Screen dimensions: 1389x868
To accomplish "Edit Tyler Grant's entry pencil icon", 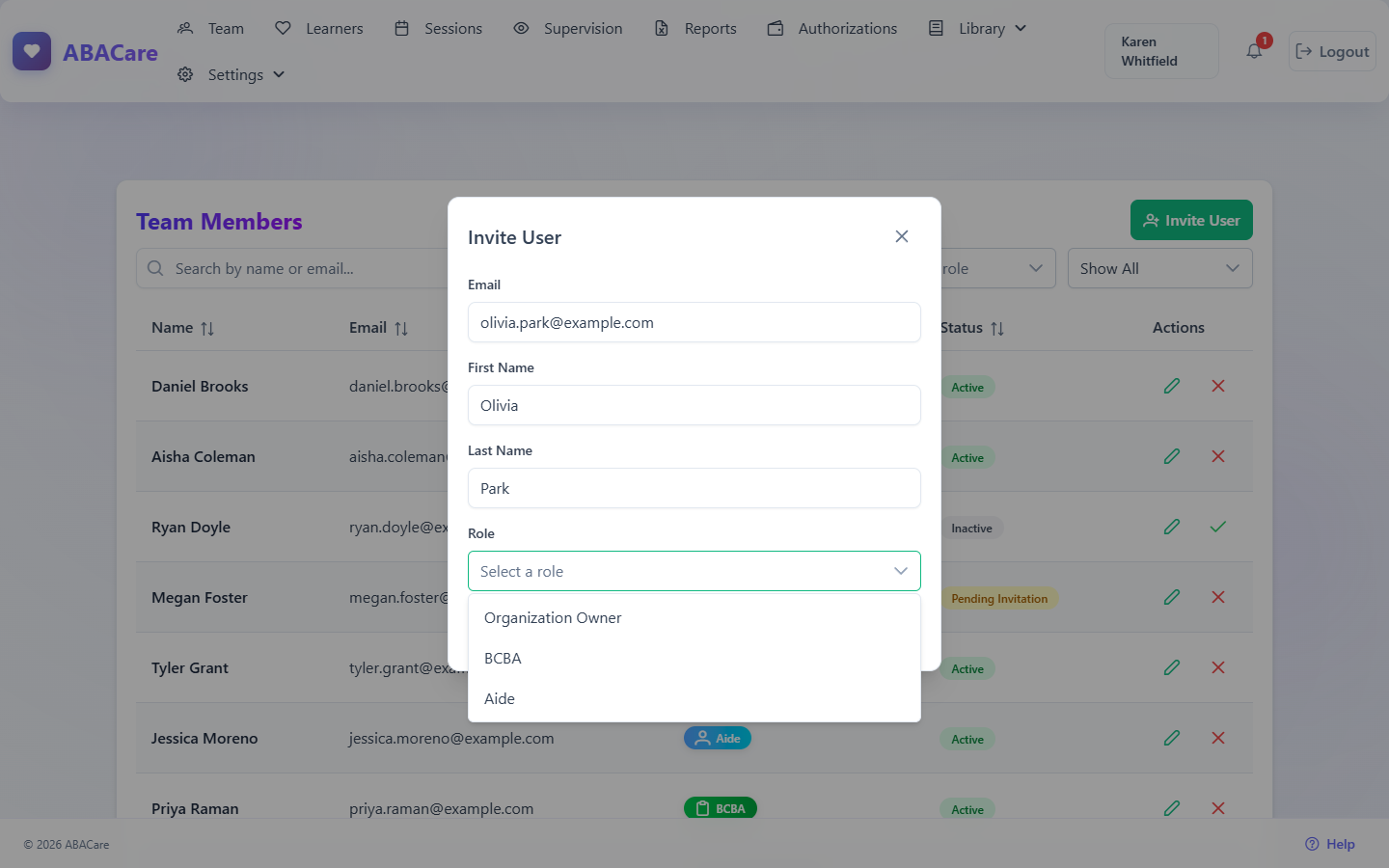I will click(x=1172, y=667).
